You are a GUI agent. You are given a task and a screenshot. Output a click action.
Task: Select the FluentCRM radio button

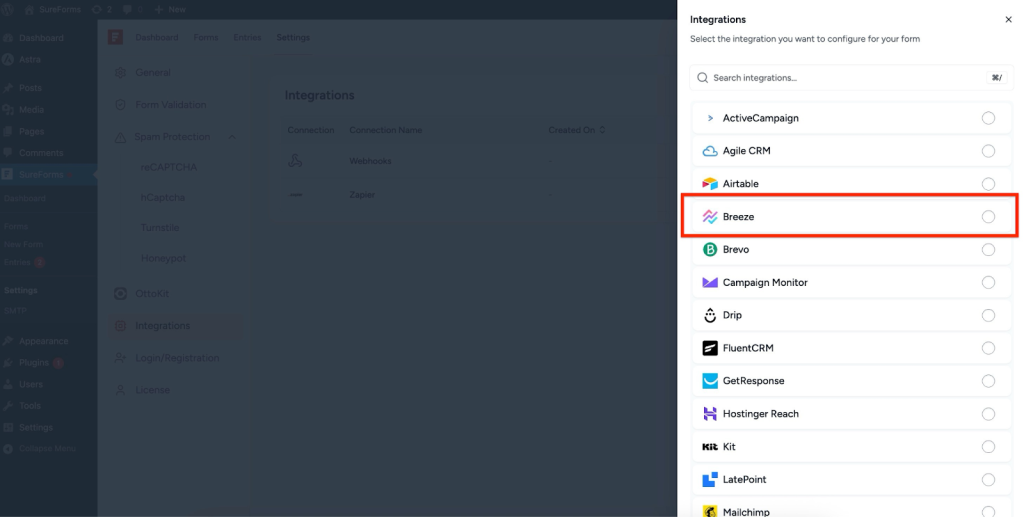[988, 348]
